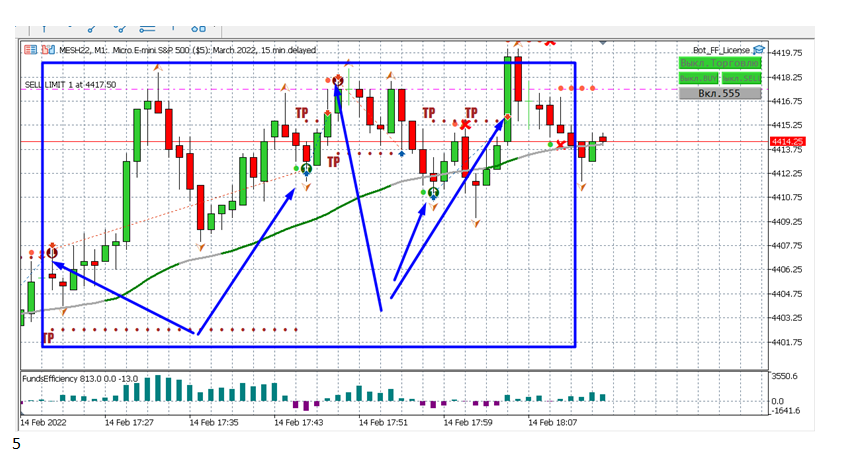Click the MESH22, M1 chart title text
This screenshot has height=465, width=856.
(187, 50)
